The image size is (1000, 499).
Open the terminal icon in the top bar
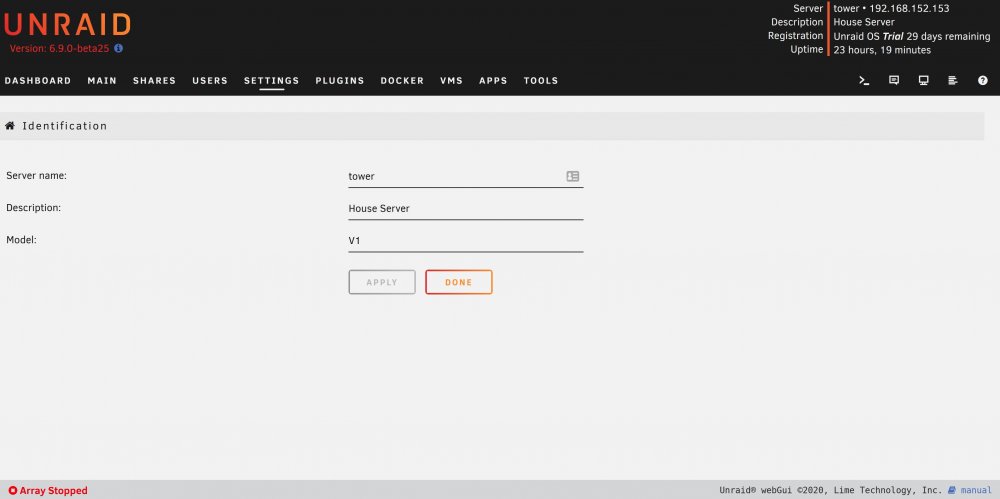point(864,80)
